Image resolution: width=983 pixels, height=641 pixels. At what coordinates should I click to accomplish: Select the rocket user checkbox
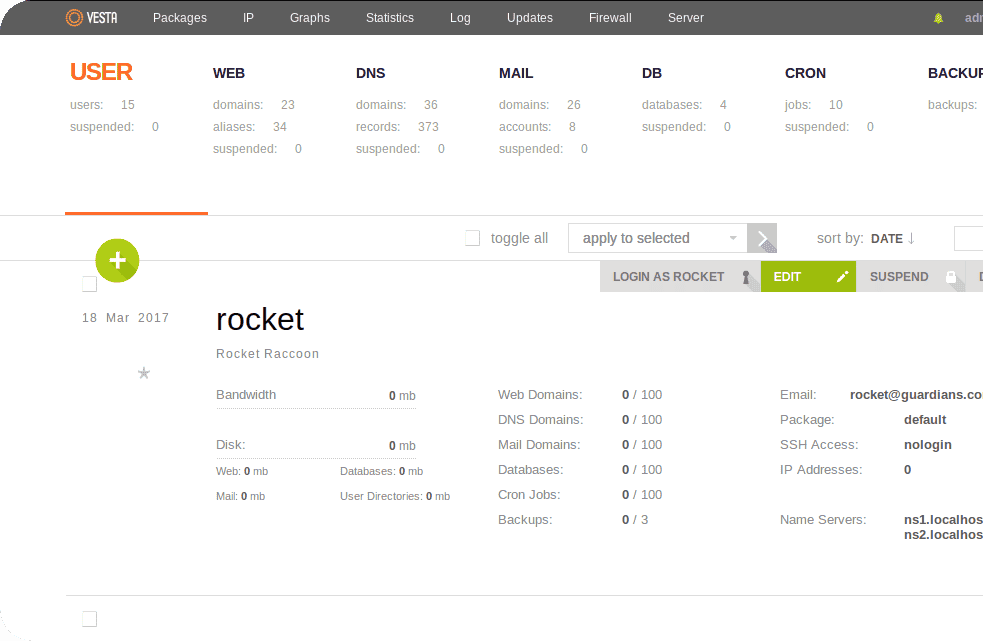coord(89,284)
